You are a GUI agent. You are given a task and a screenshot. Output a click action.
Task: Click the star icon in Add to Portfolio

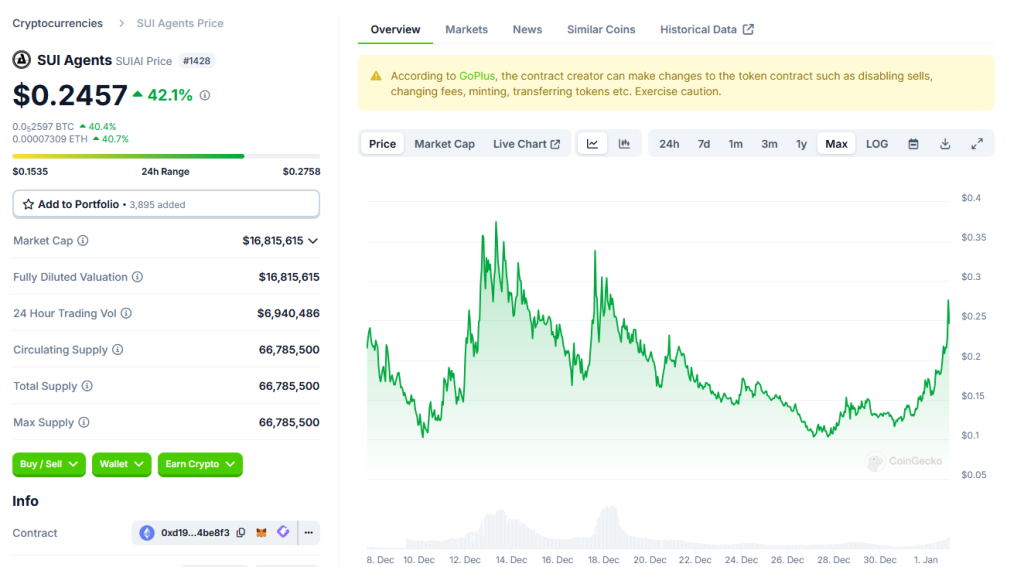coord(28,204)
